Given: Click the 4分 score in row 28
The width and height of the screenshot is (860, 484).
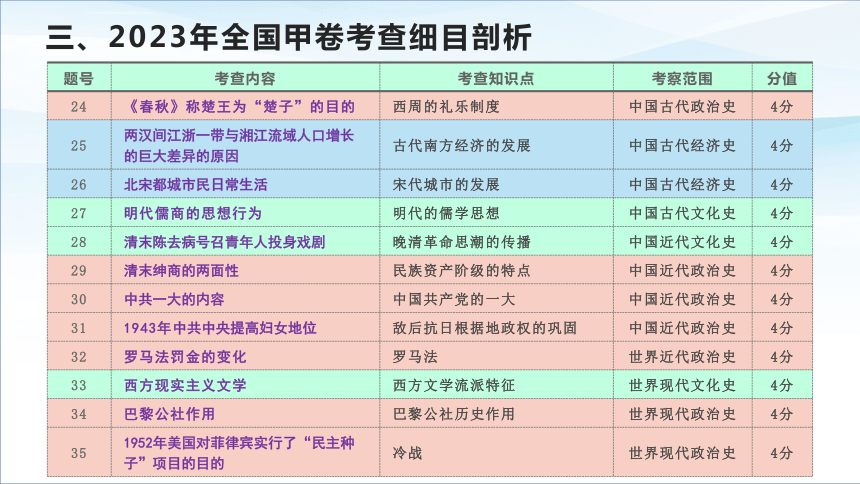Looking at the screenshot, I should pyautogui.click(x=782, y=241).
